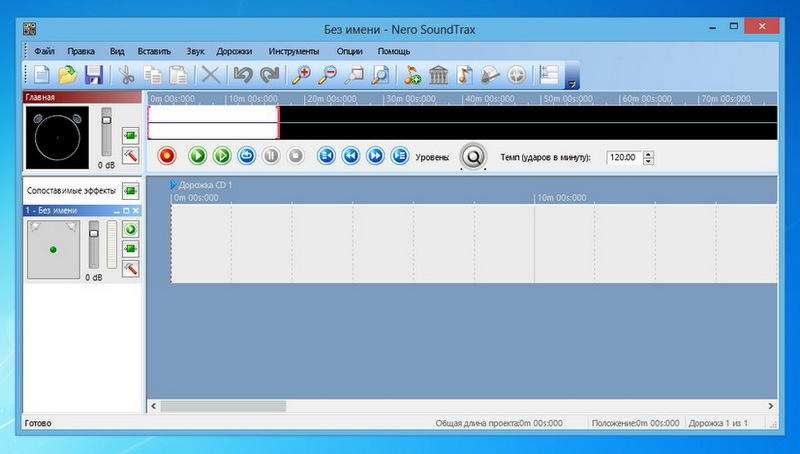The image size is (800, 454).
Task: Collapse the Дорожка CD 1 track arrow
Action: tap(173, 184)
